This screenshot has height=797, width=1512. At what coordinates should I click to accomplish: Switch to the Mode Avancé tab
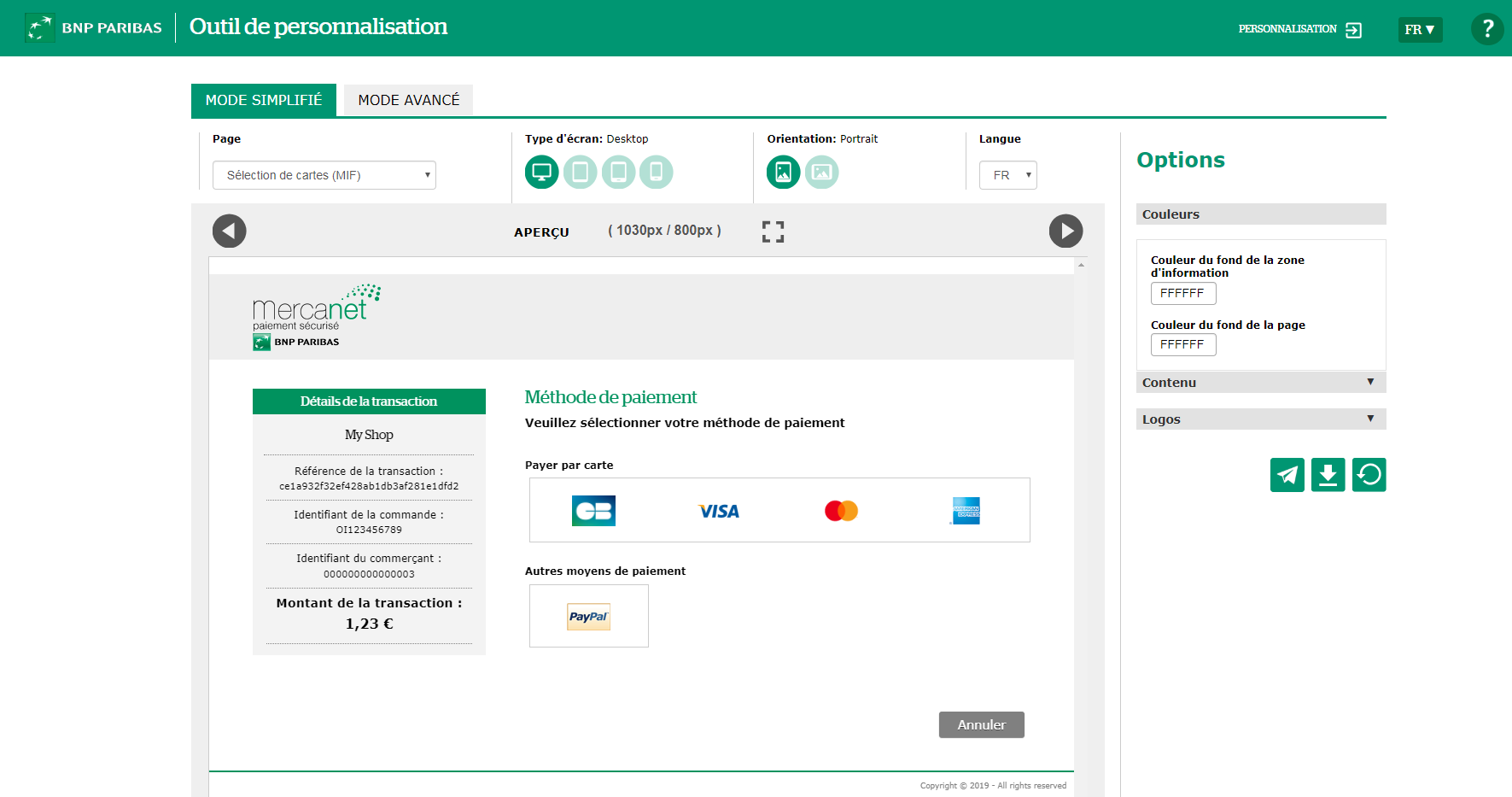408,100
